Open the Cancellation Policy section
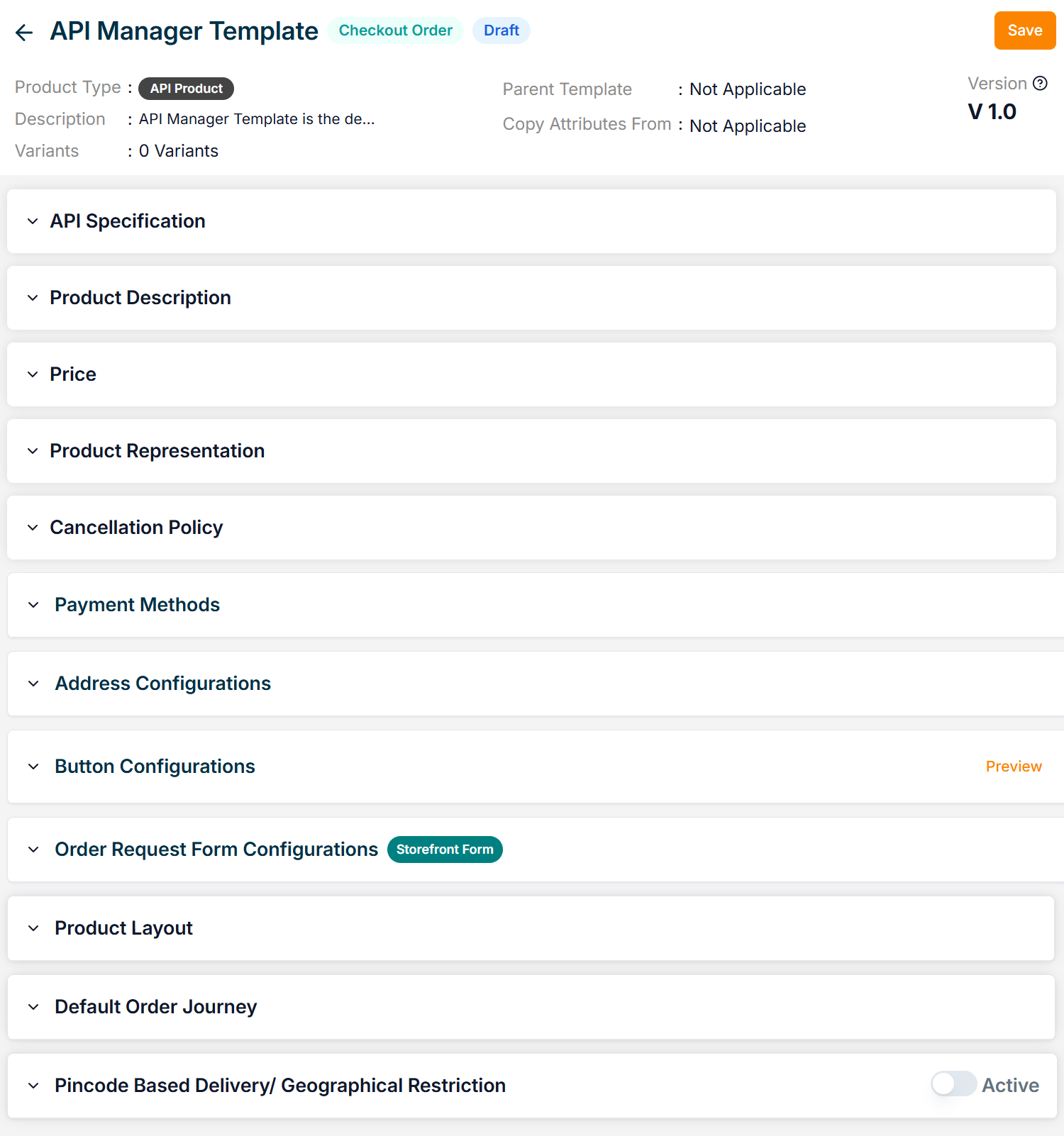The height and width of the screenshot is (1136, 1064). 136,528
